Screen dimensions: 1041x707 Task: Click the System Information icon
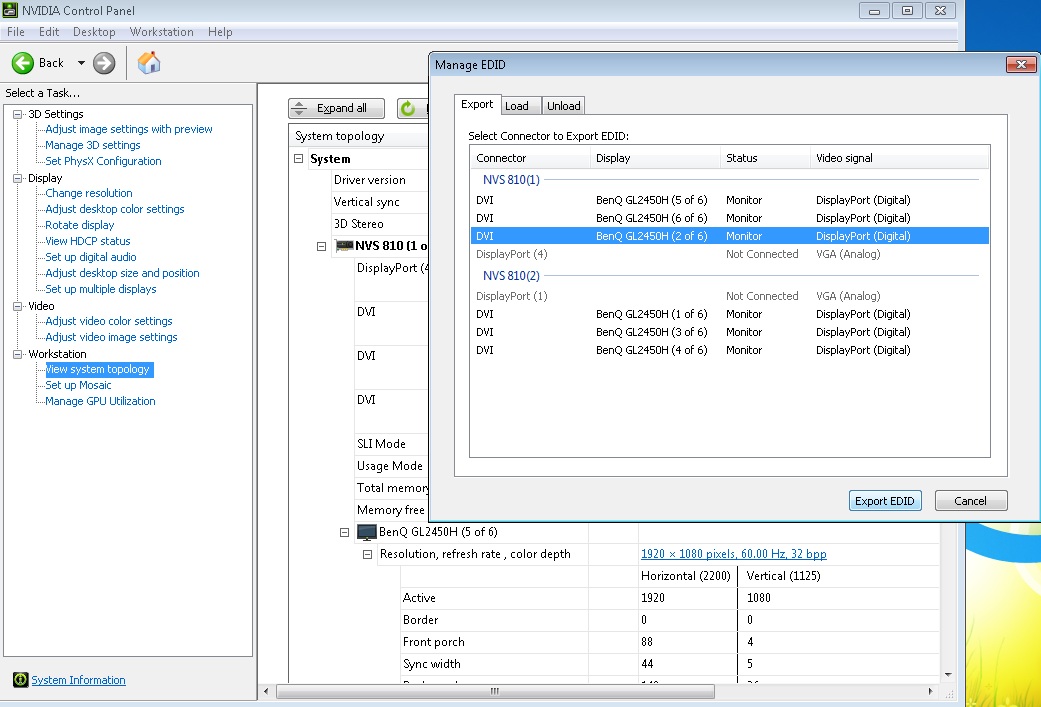click(x=21, y=680)
